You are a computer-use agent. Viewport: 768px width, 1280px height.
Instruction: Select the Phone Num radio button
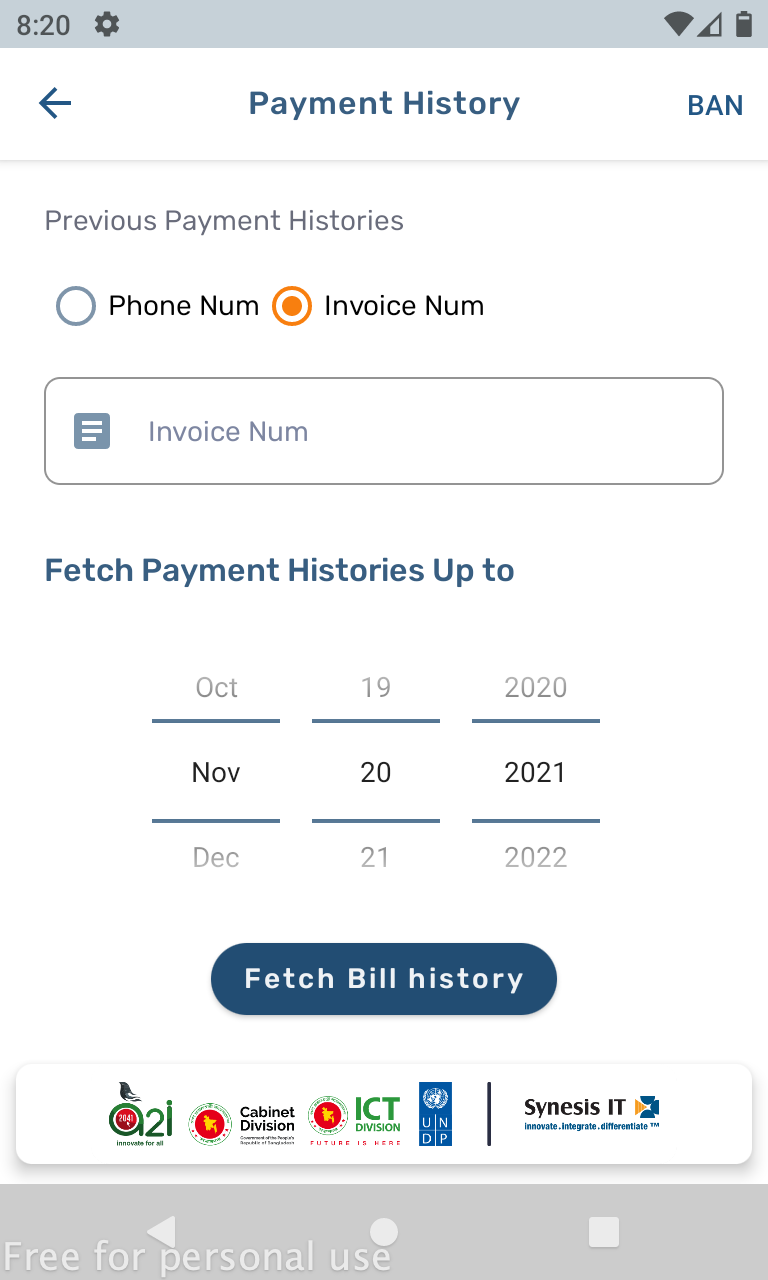(x=77, y=306)
